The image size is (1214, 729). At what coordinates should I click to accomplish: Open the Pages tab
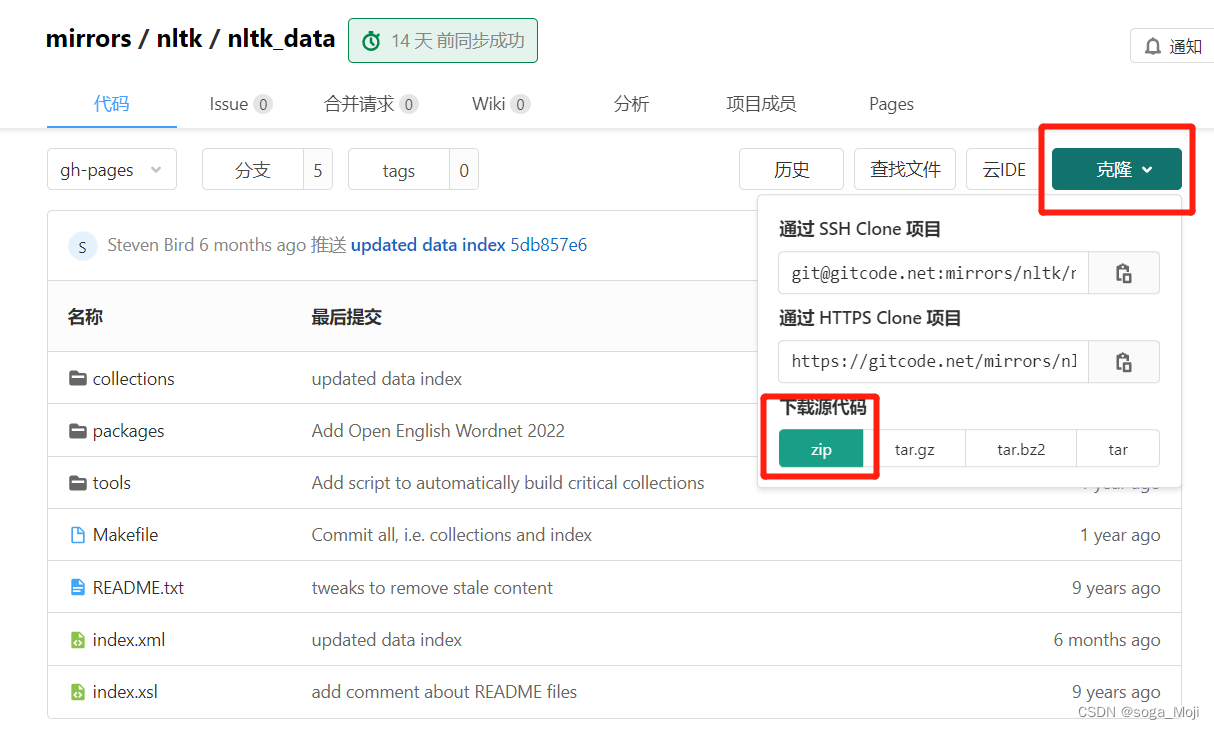coord(891,104)
